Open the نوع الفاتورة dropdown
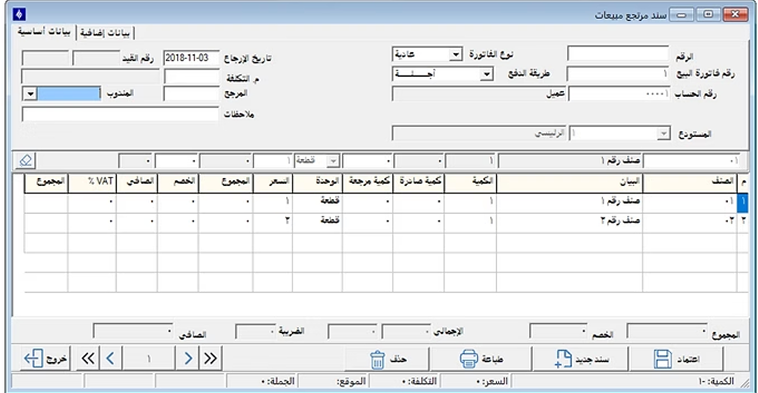This screenshot has width=758, height=393. tap(455, 55)
